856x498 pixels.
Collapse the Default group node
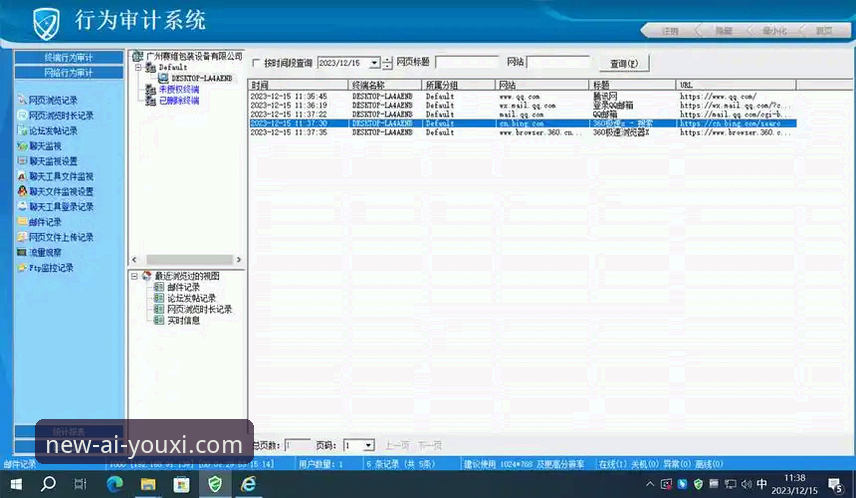[138, 68]
